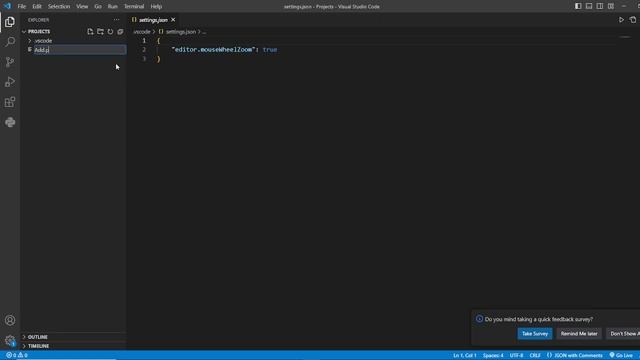Screen dimensions: 640x360
Task: Select the settings.json editor tab
Action: [153, 20]
